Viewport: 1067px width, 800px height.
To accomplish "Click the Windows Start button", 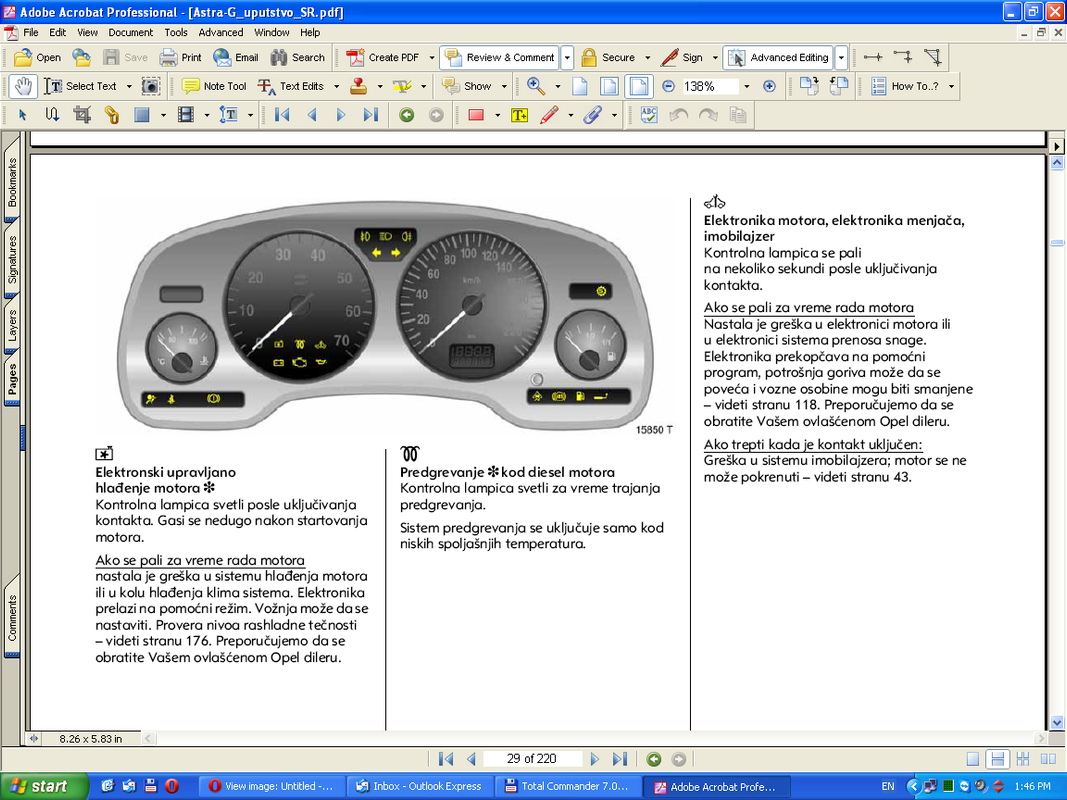I will click(x=45, y=786).
